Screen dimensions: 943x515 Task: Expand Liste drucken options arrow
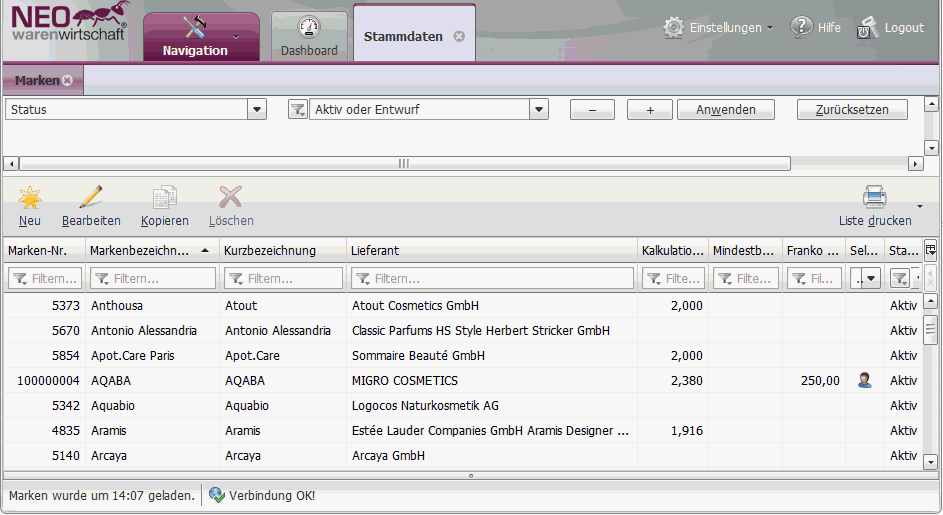point(920,206)
